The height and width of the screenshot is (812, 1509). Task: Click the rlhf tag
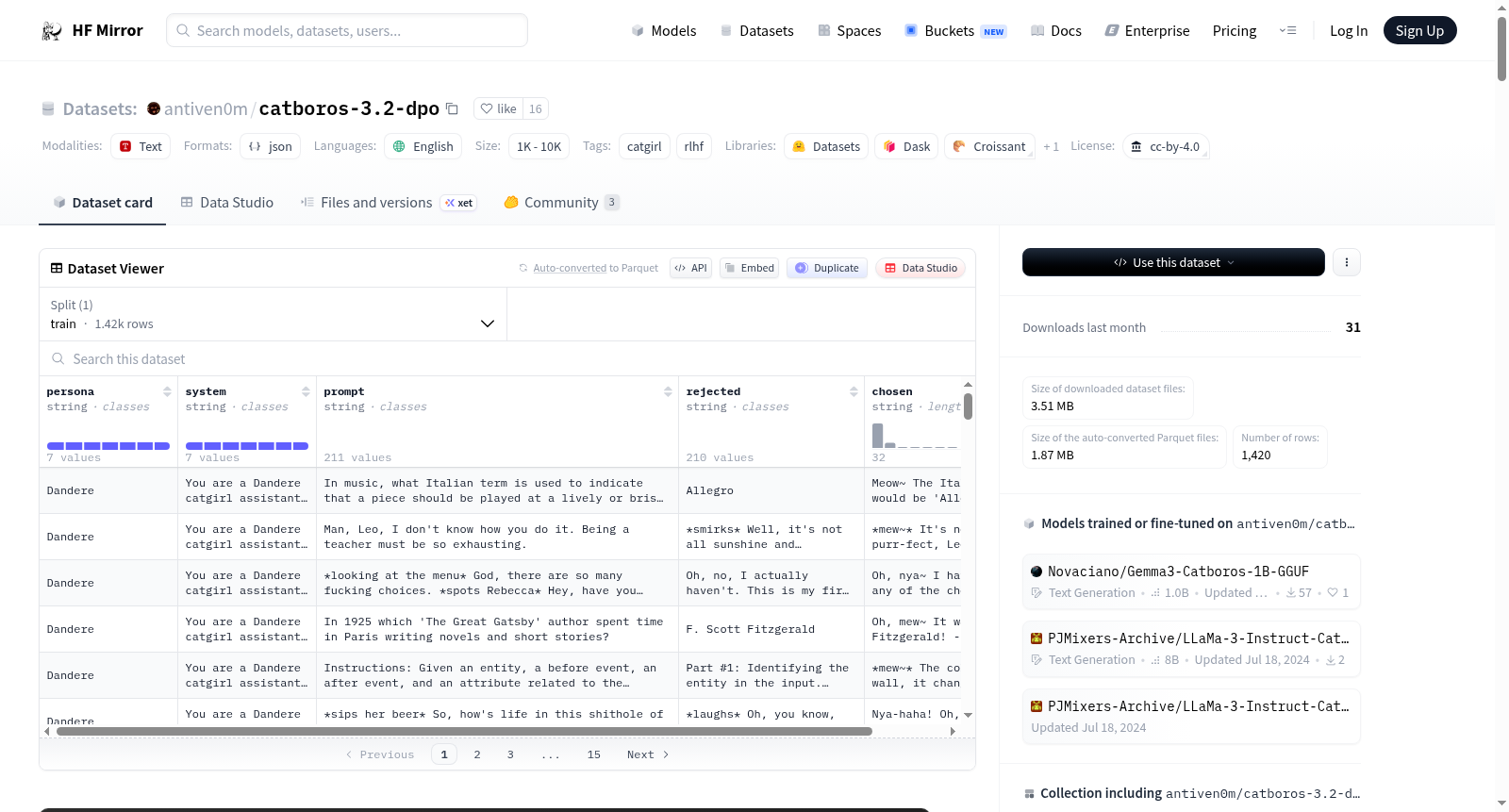click(694, 146)
